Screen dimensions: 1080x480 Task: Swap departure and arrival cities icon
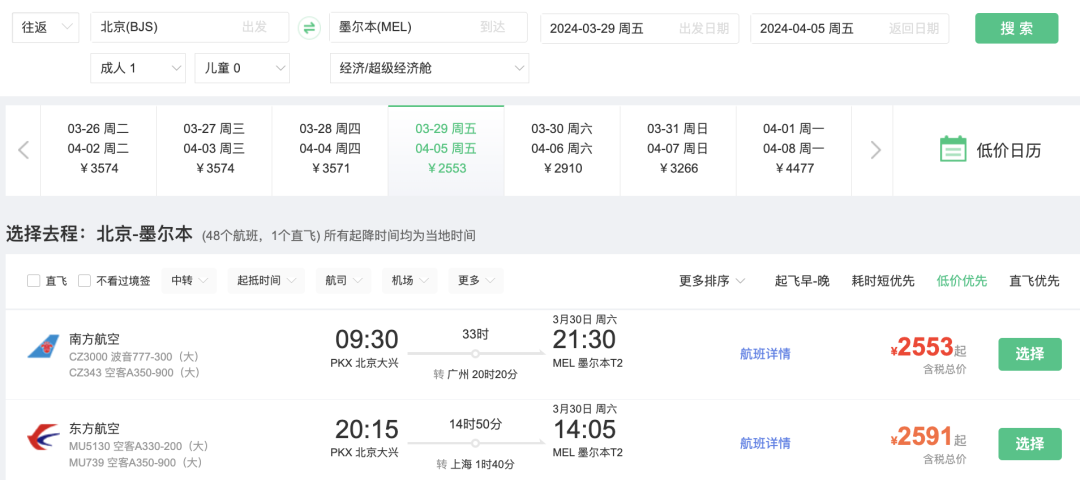click(309, 28)
